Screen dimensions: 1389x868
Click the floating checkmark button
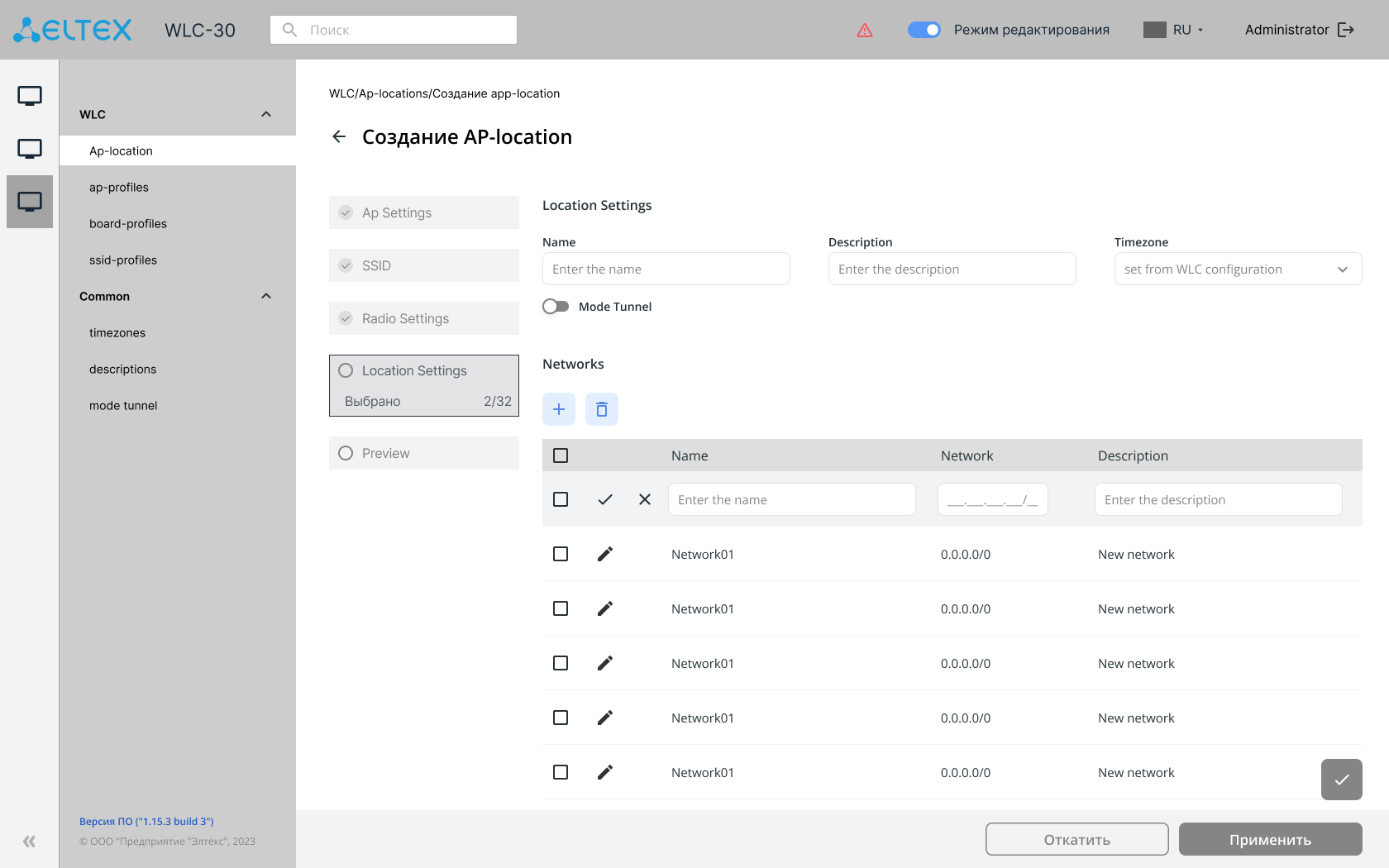(x=1342, y=780)
